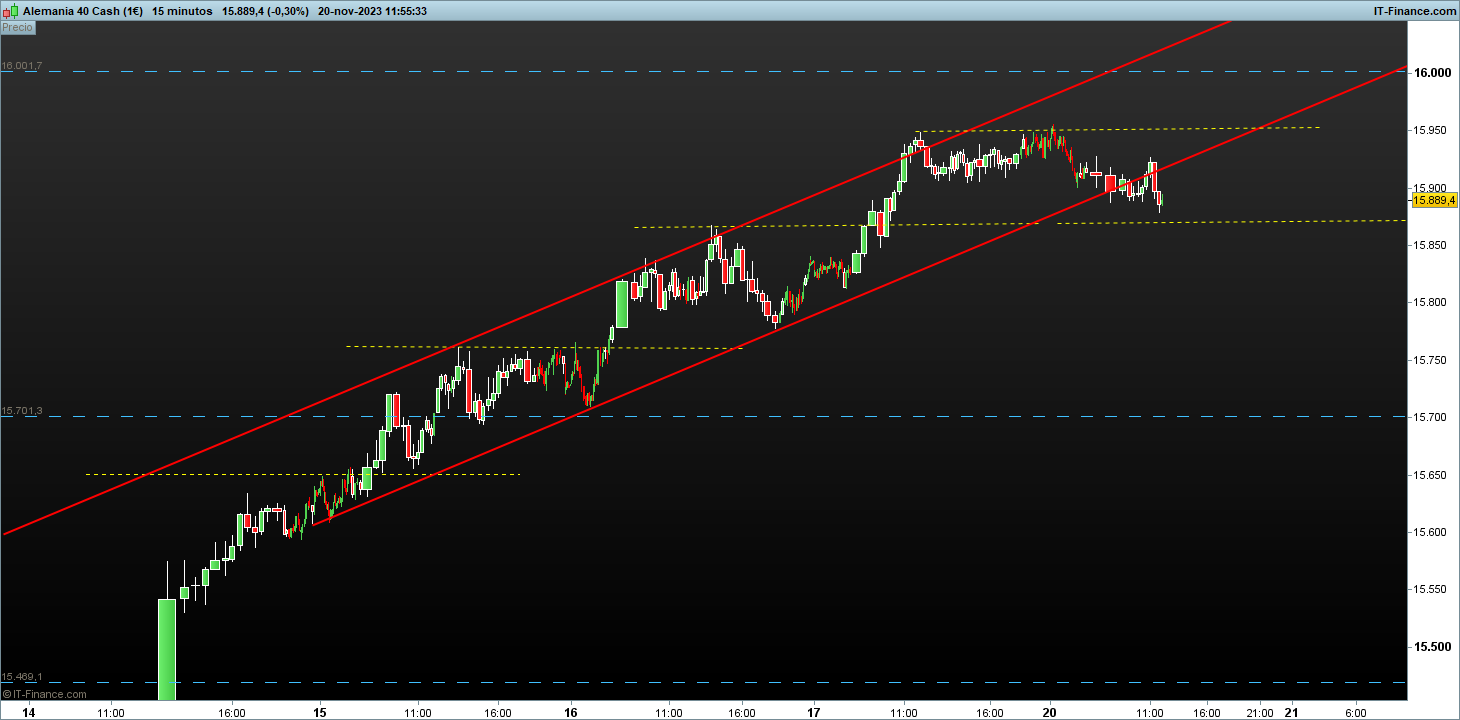Click the date label 14 on time axis
This screenshot has height=720, width=1460.
click(29, 713)
